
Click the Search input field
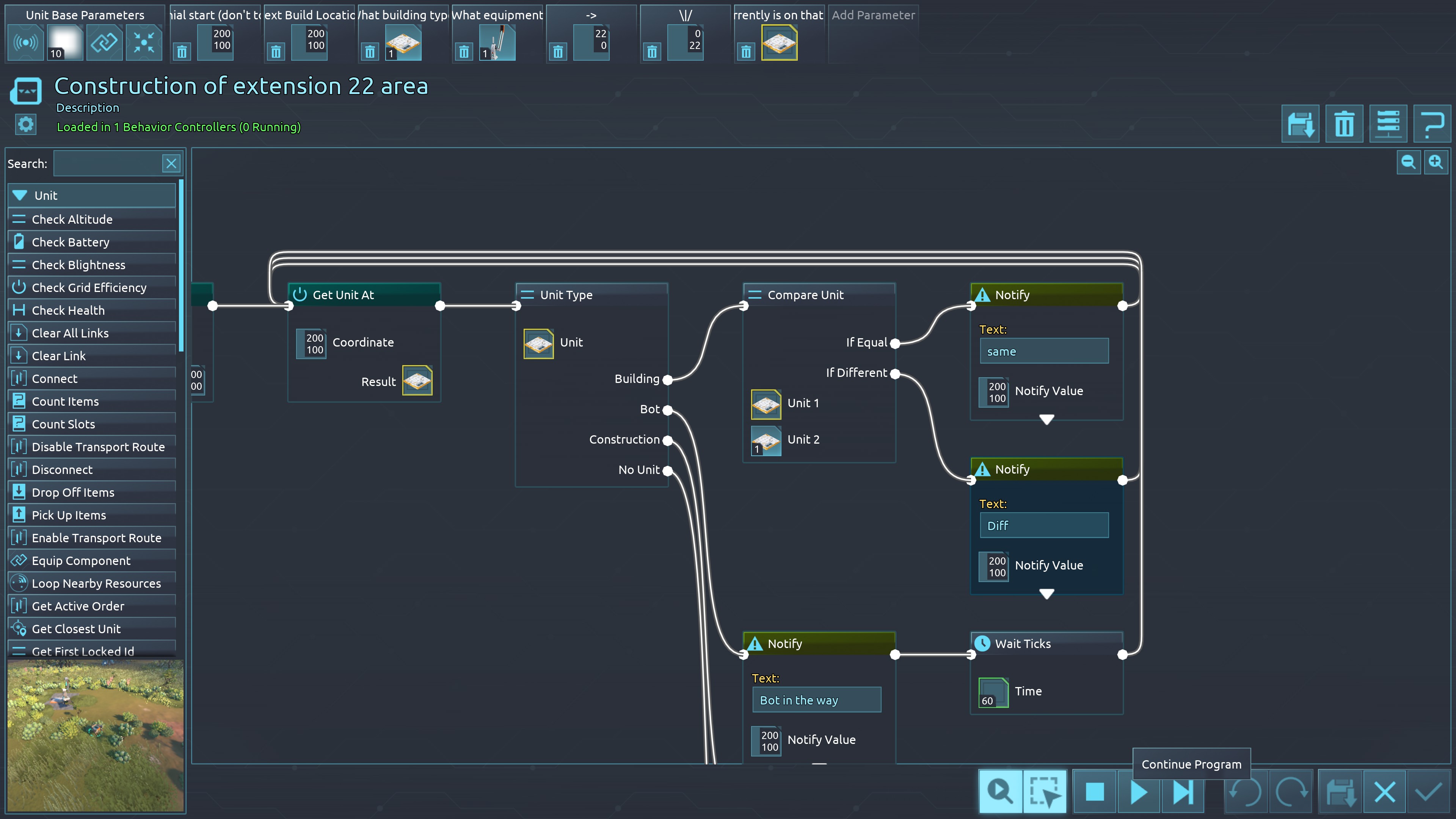(107, 164)
